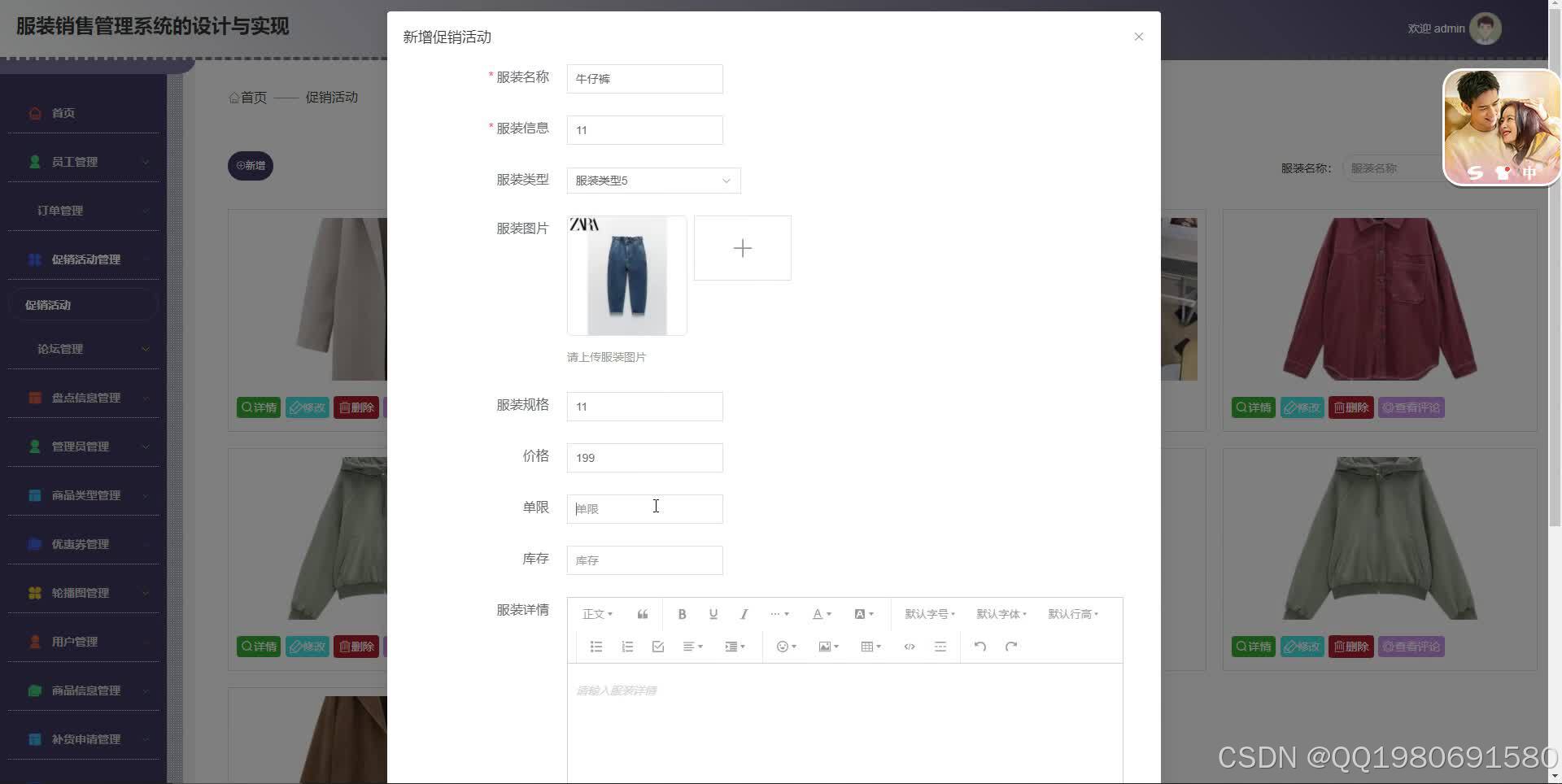The height and width of the screenshot is (784, 1562).
Task: Open the 默认字号 font size dropdown
Action: [927, 614]
